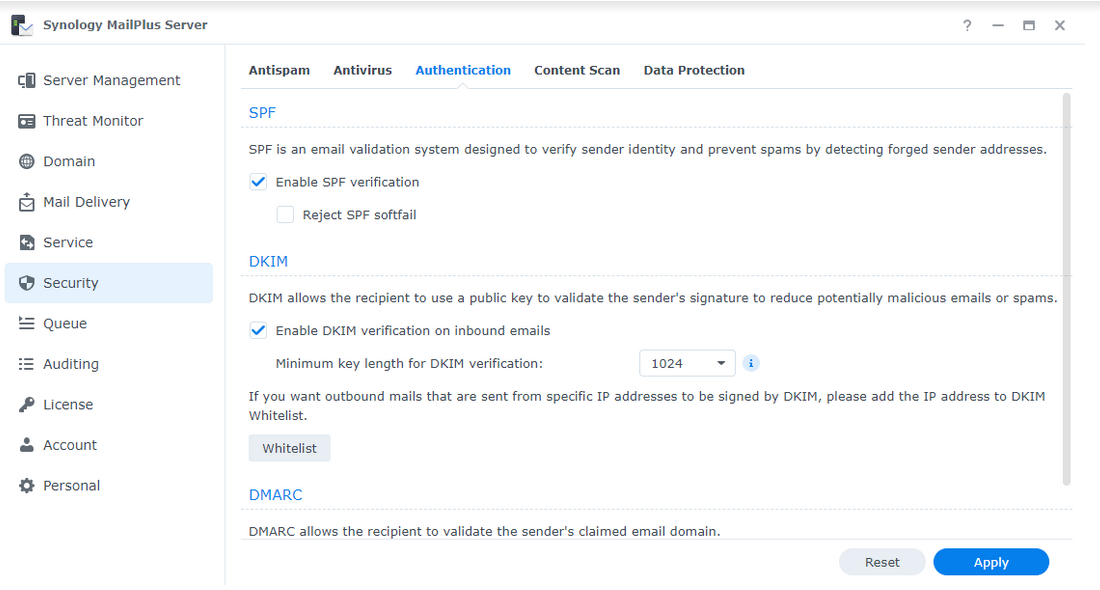1100x590 pixels.
Task: Maximize the MailPlus Server window
Action: click(x=1029, y=26)
